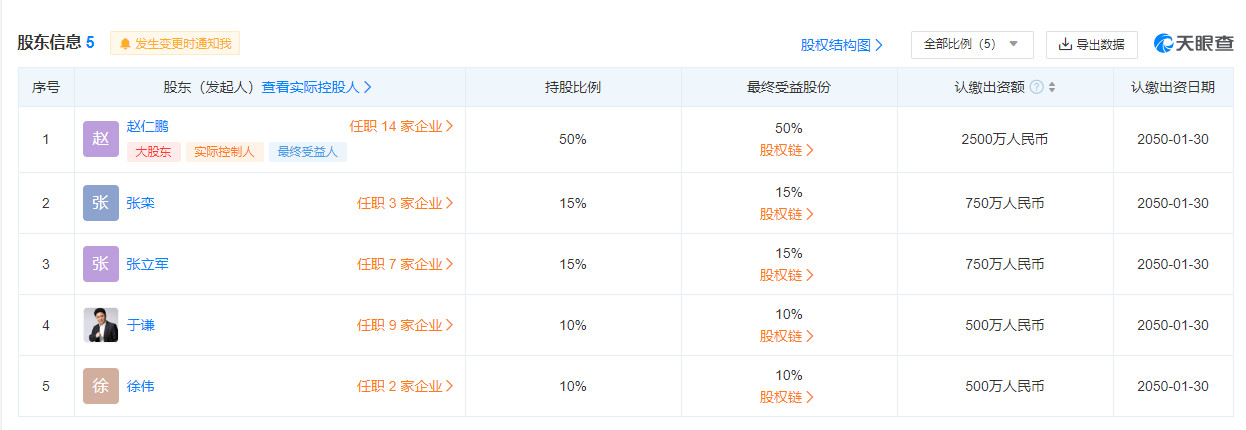The height and width of the screenshot is (430, 1246).
Task: Click the help icon beside 认缴出资额
Action: (x=1037, y=87)
